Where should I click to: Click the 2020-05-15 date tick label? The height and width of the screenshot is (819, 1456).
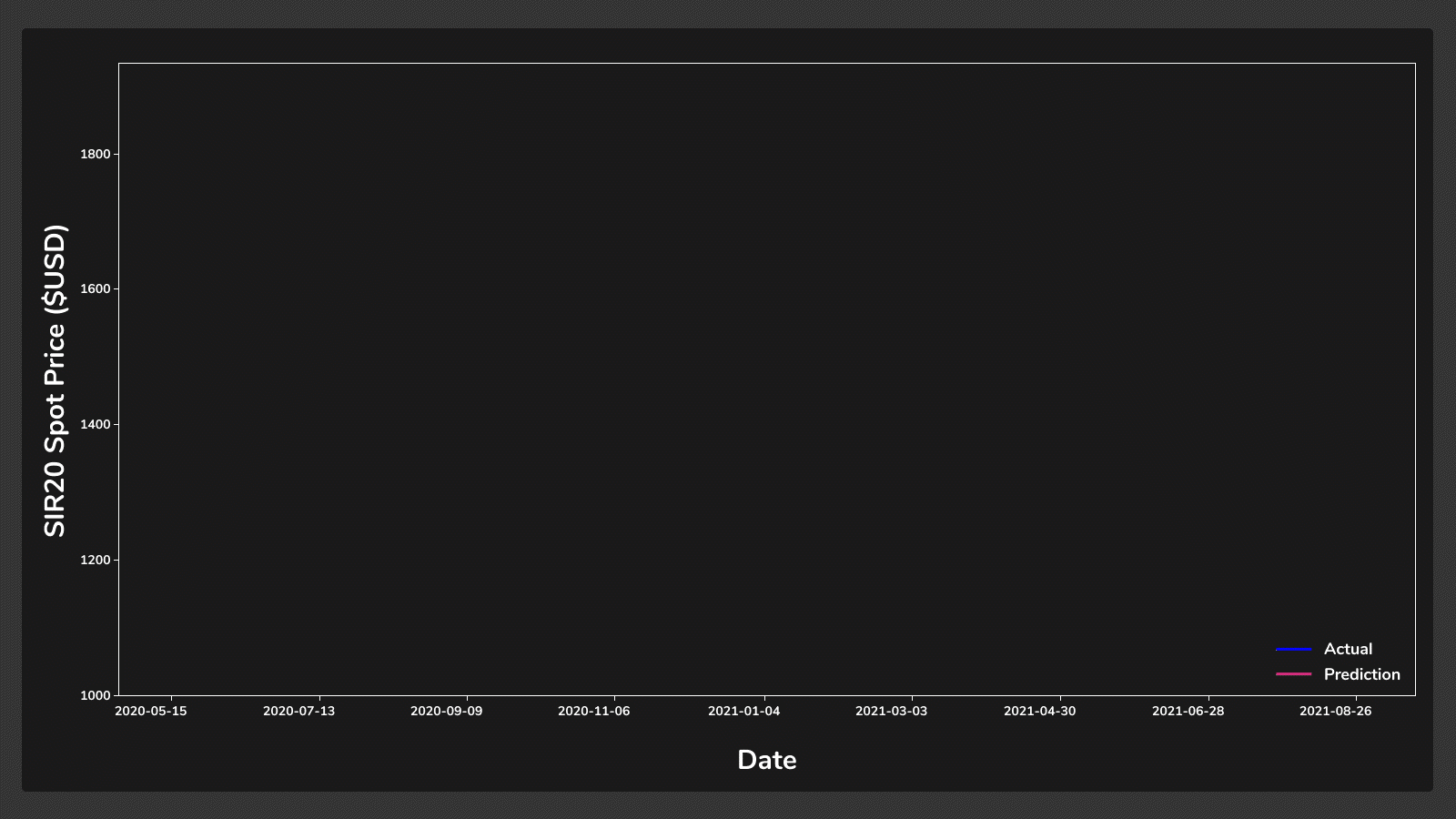(151, 711)
